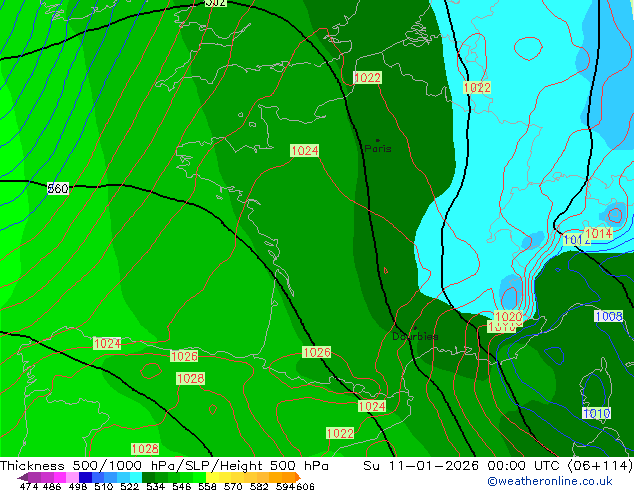Click the 606 value on the legend scale
The width and height of the screenshot is (634, 490).
tap(305, 486)
